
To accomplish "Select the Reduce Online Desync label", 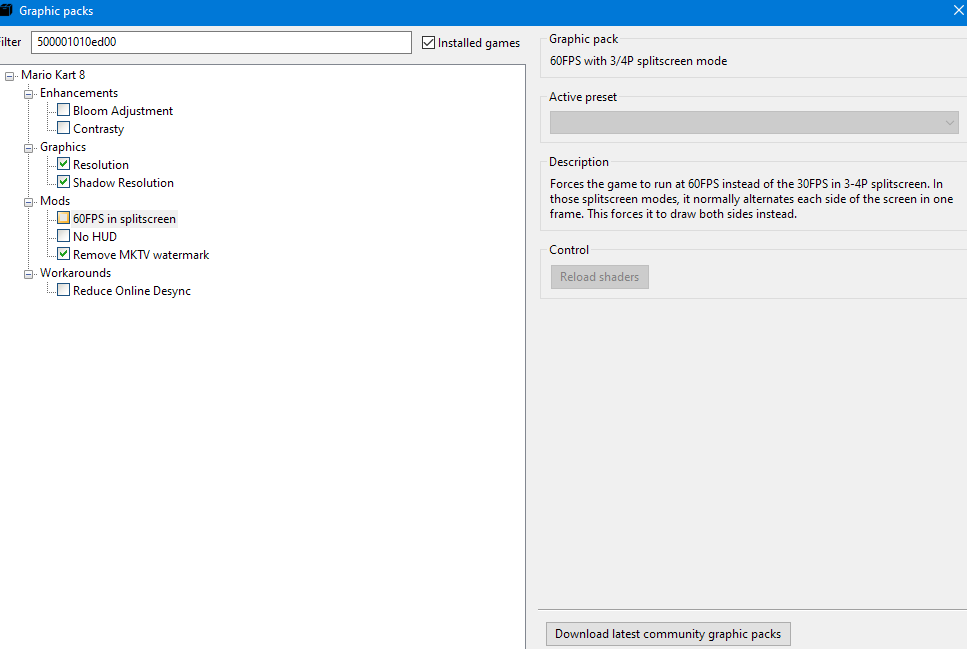I will (x=131, y=291).
